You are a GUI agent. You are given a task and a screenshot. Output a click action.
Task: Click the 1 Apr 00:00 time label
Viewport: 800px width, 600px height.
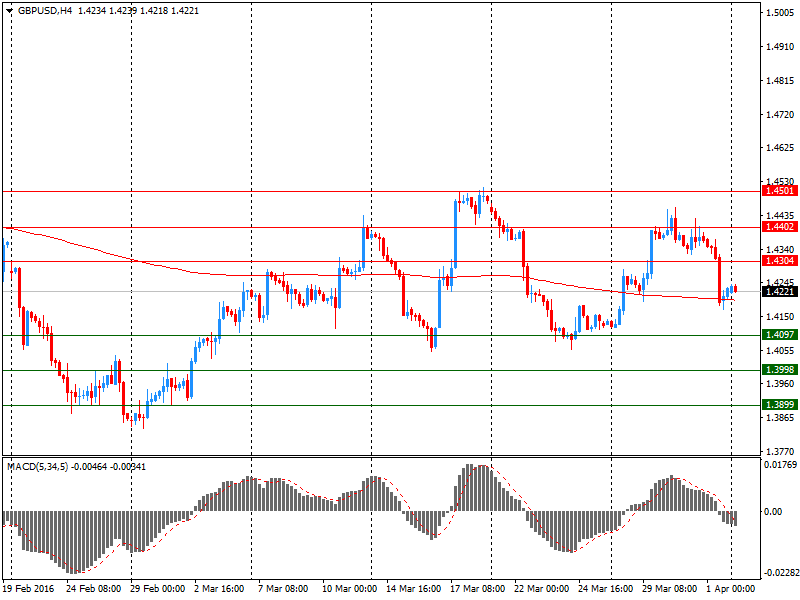click(731, 589)
